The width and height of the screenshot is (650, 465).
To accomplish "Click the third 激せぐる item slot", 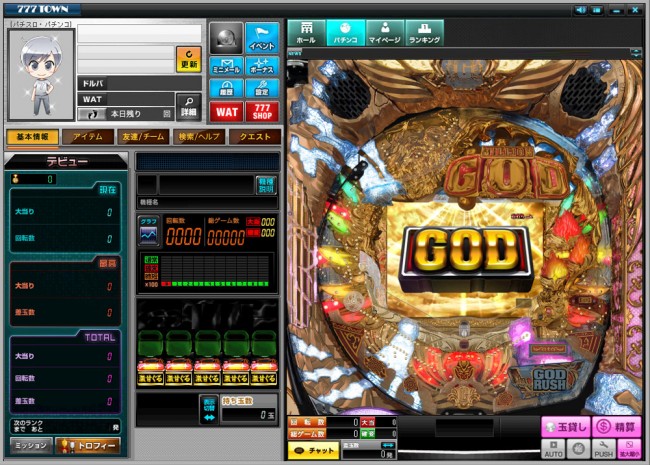I will coord(207,357).
